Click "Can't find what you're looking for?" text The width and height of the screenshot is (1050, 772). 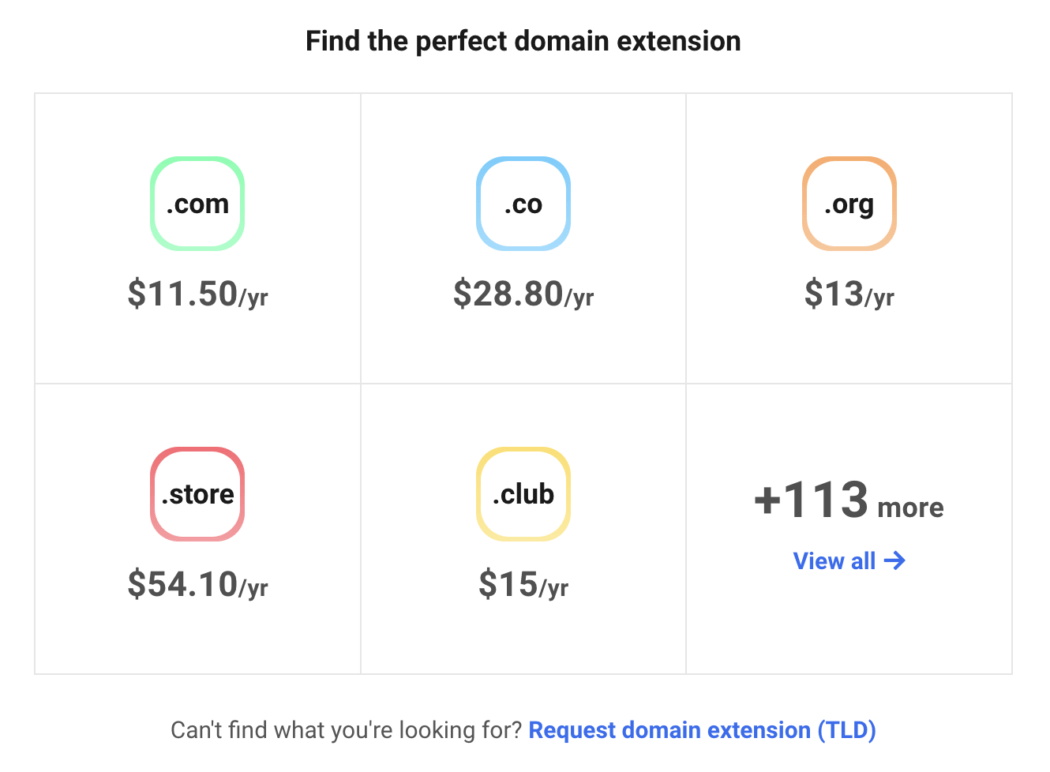pyautogui.click(x=346, y=730)
